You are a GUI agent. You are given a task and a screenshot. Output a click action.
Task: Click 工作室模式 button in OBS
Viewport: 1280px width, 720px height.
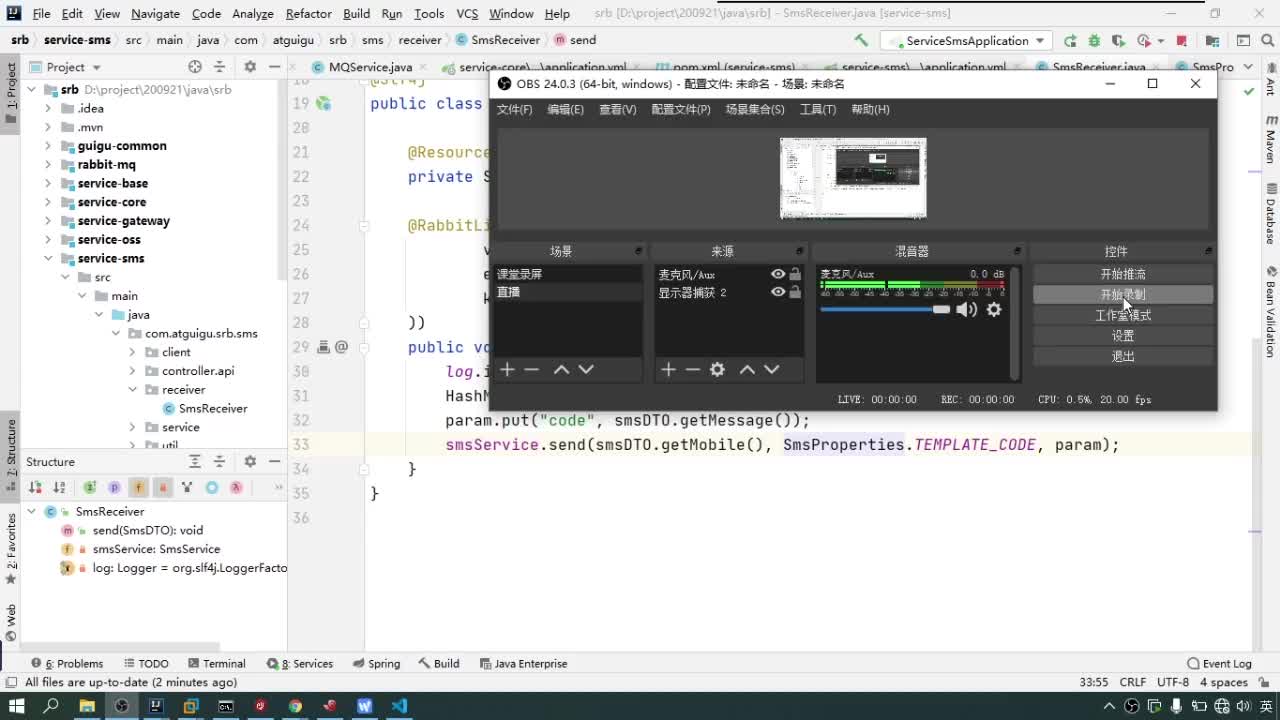(x=1123, y=315)
